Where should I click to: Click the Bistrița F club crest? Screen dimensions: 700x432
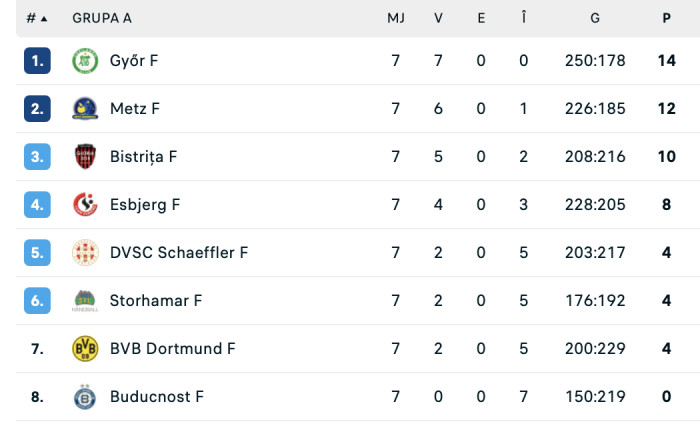(85, 157)
